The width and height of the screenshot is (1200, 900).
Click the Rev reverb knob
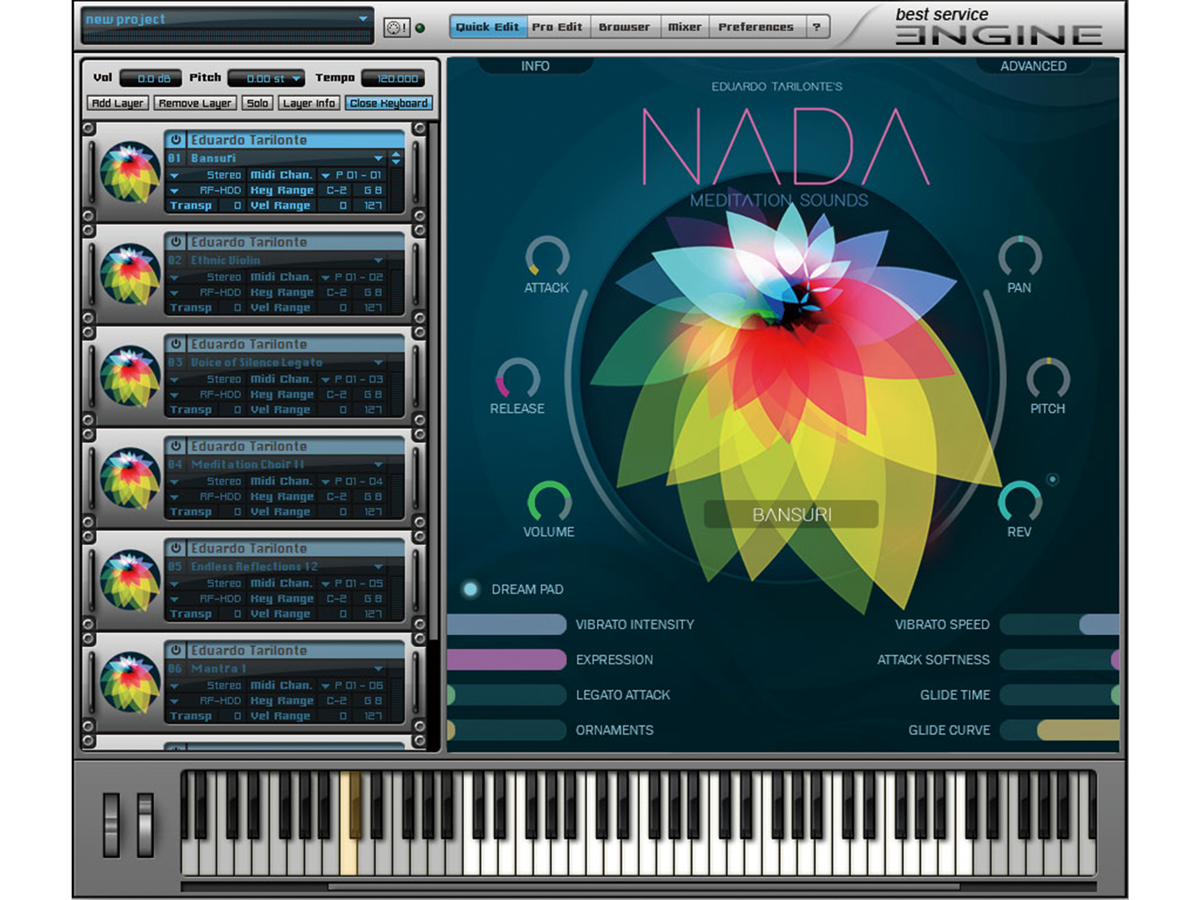1020,502
